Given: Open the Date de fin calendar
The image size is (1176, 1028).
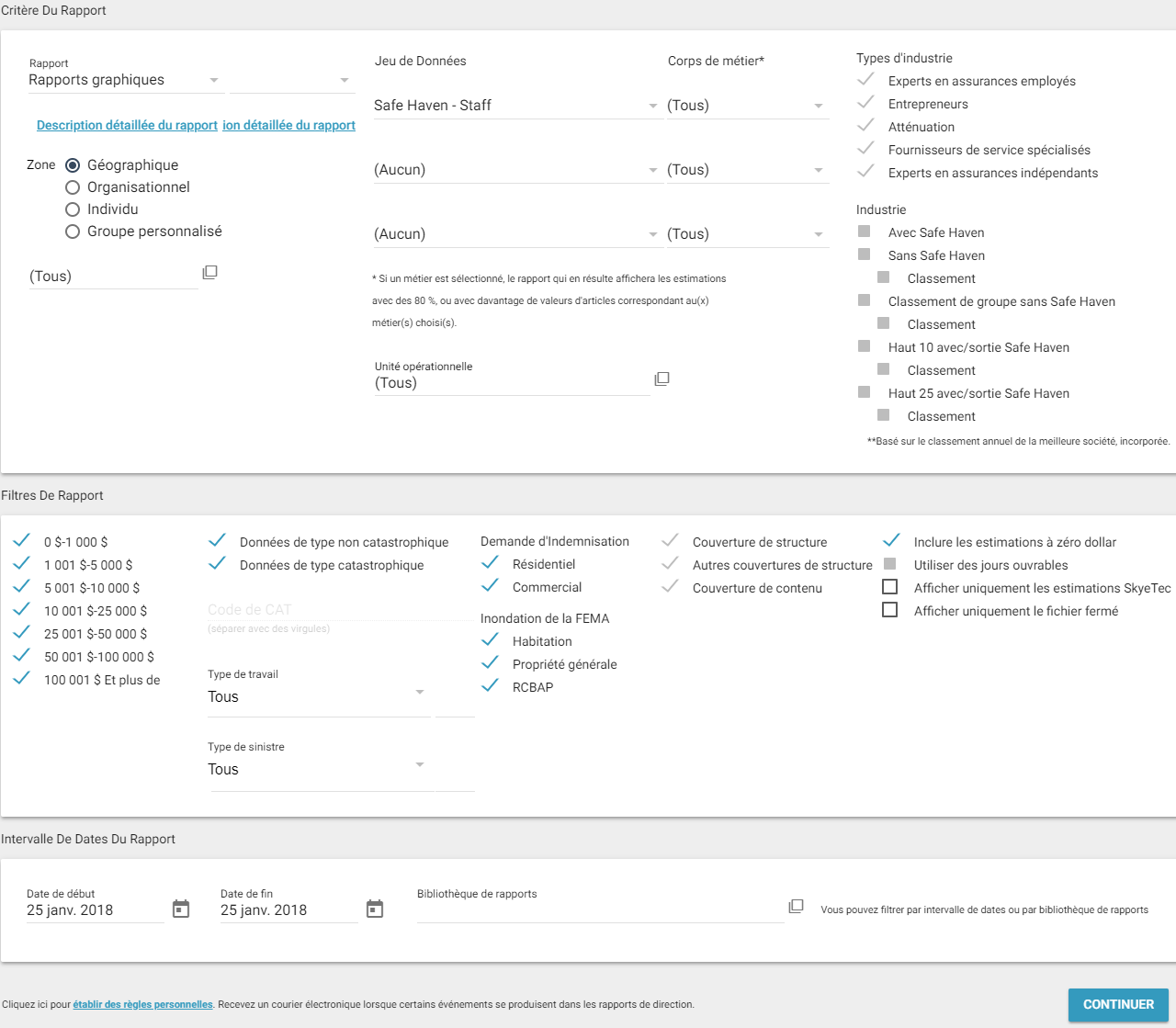Looking at the screenshot, I should point(375,909).
